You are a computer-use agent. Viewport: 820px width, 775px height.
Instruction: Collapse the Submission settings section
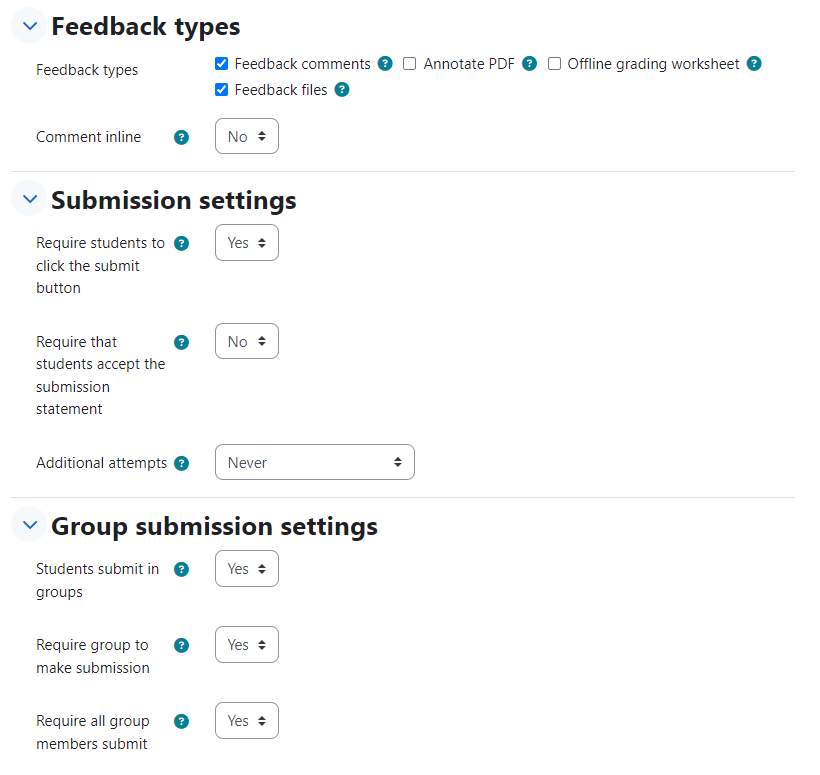(x=30, y=199)
